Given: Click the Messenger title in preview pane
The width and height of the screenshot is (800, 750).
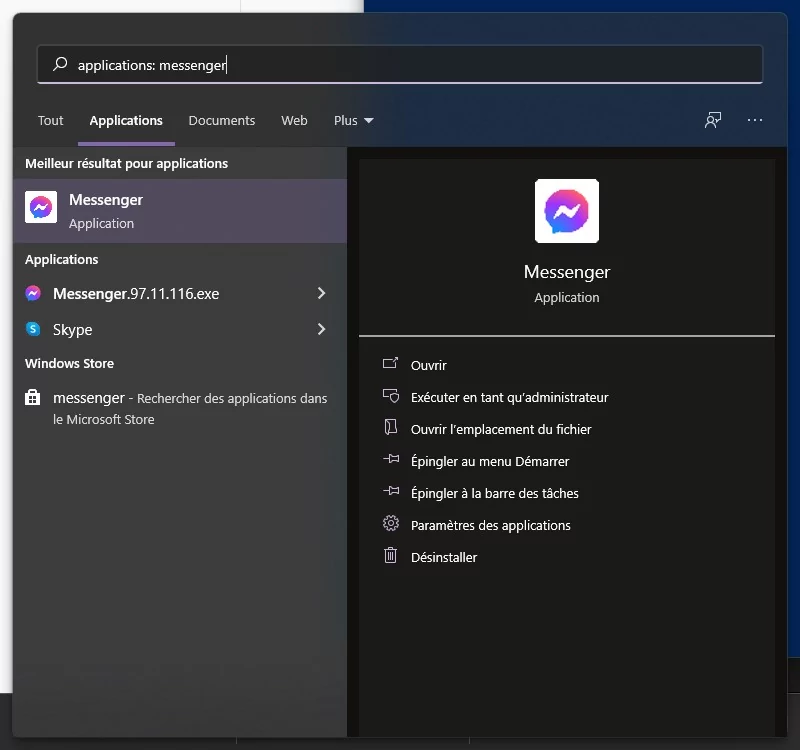Looking at the screenshot, I should [x=567, y=272].
